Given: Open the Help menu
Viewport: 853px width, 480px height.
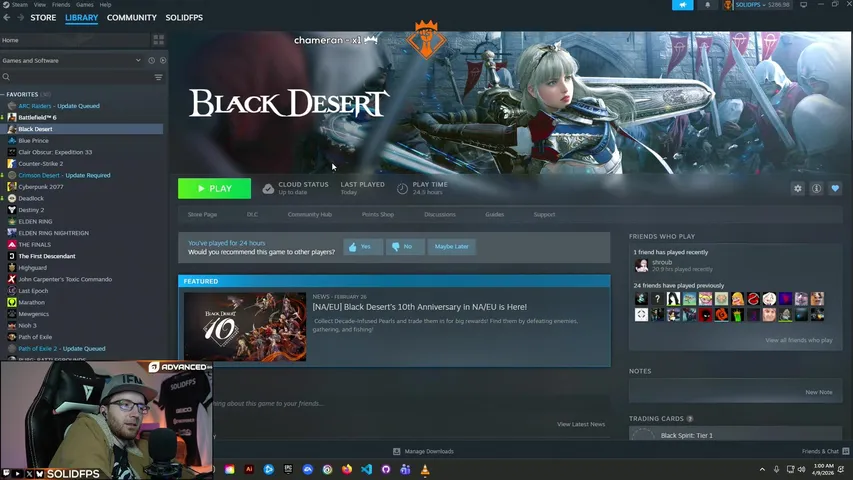Looking at the screenshot, I should pos(105,4).
